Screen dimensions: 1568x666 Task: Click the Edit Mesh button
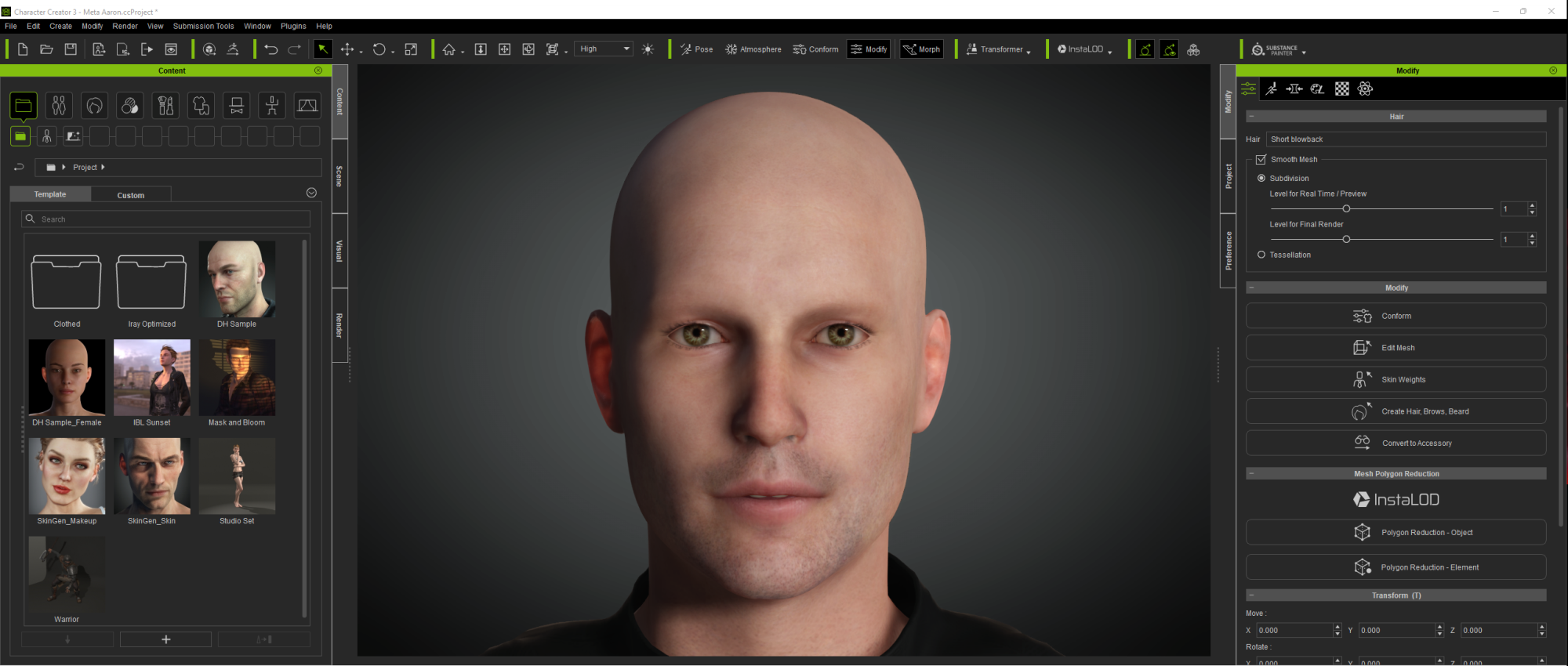(1396, 348)
